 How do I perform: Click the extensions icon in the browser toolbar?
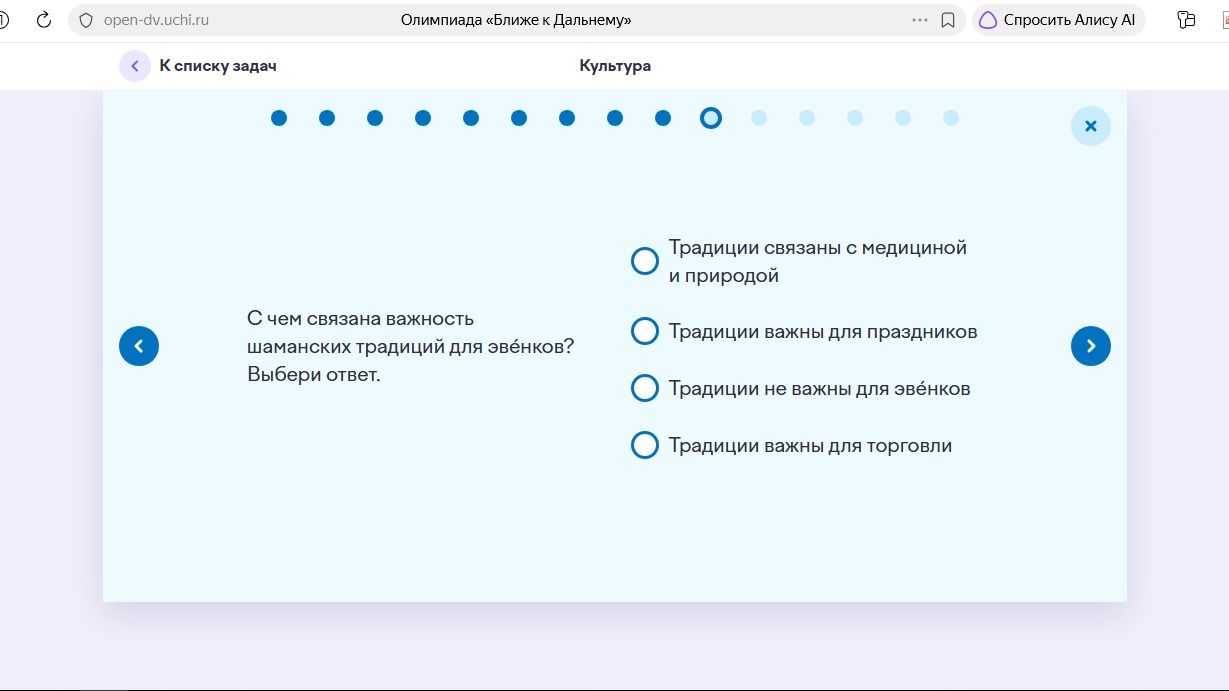(x=1187, y=20)
